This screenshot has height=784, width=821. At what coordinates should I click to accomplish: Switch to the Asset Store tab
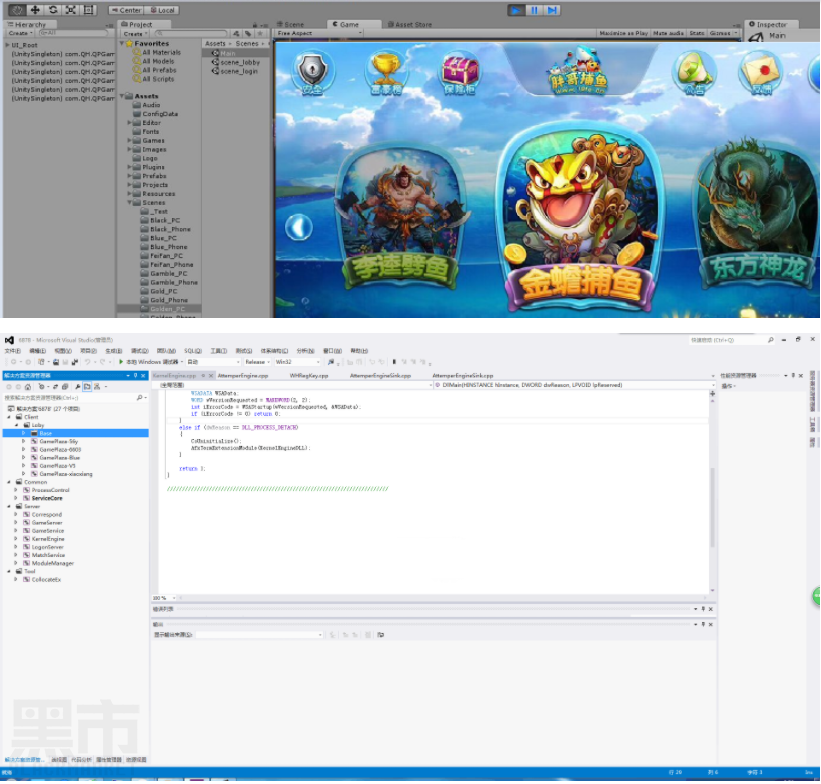tap(410, 25)
